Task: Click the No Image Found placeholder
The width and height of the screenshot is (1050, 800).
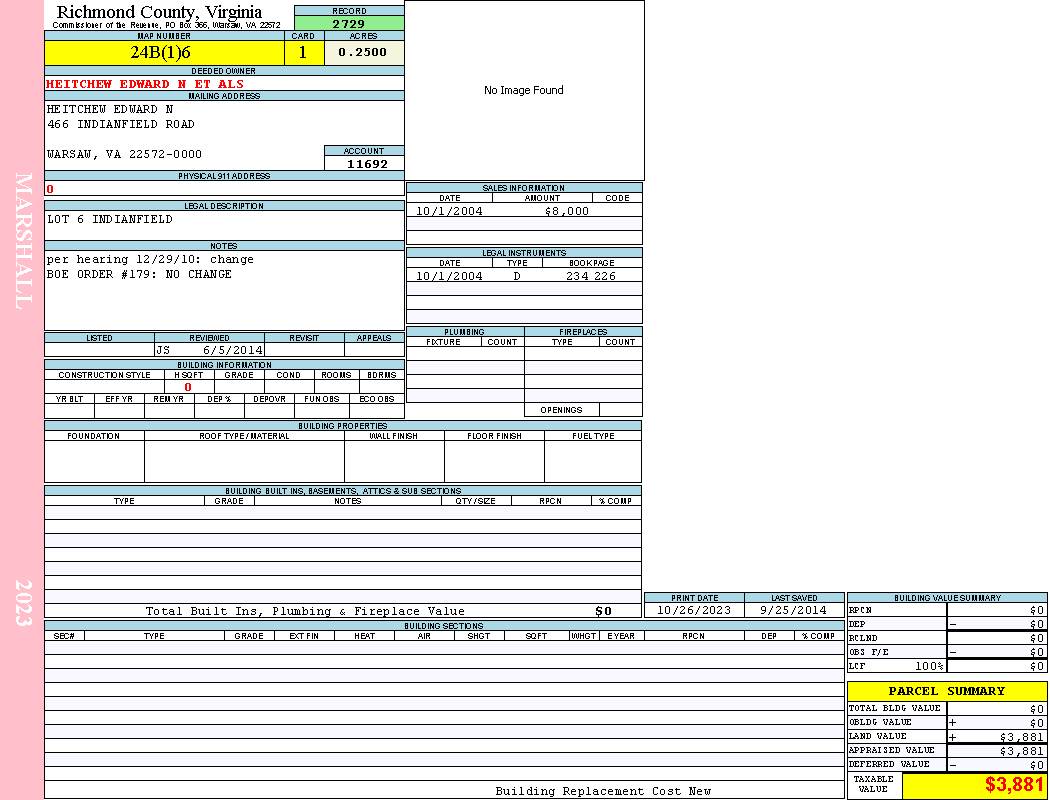Action: click(524, 90)
